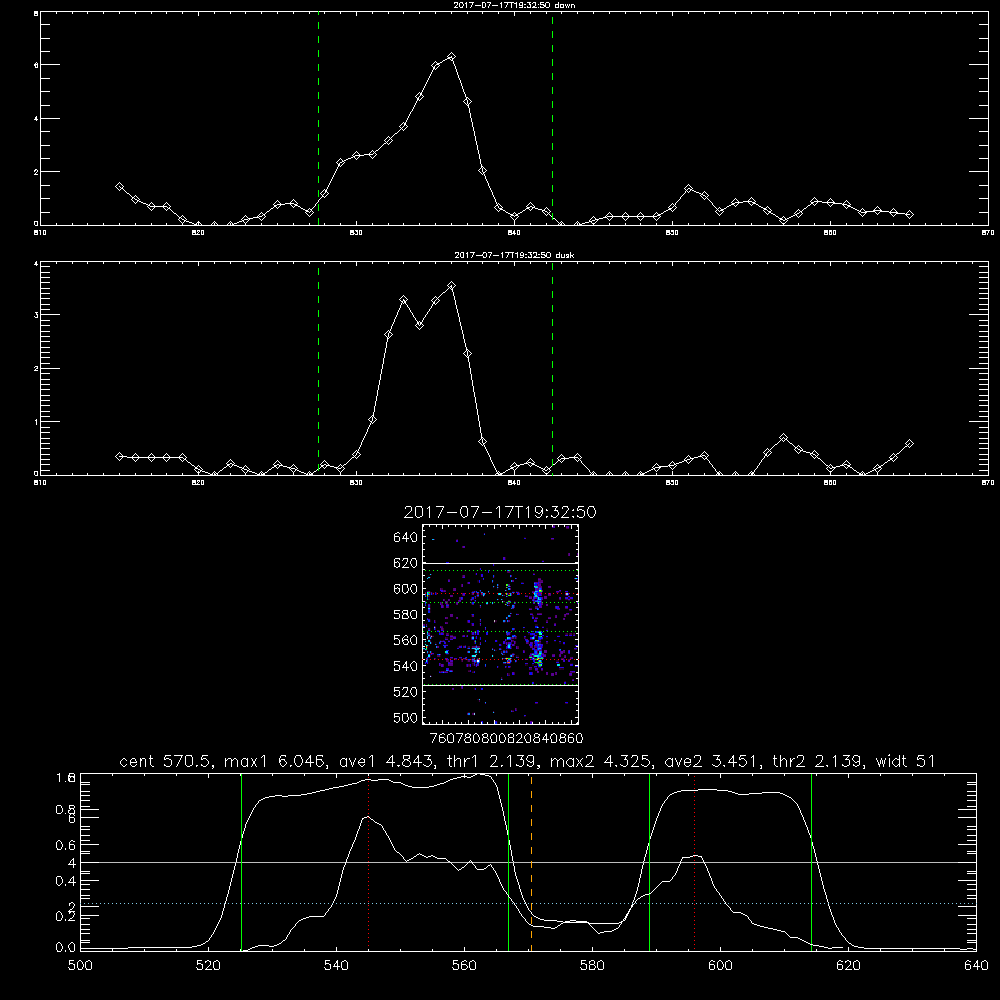Click the 500 label on heat map y-axis

pos(406,718)
